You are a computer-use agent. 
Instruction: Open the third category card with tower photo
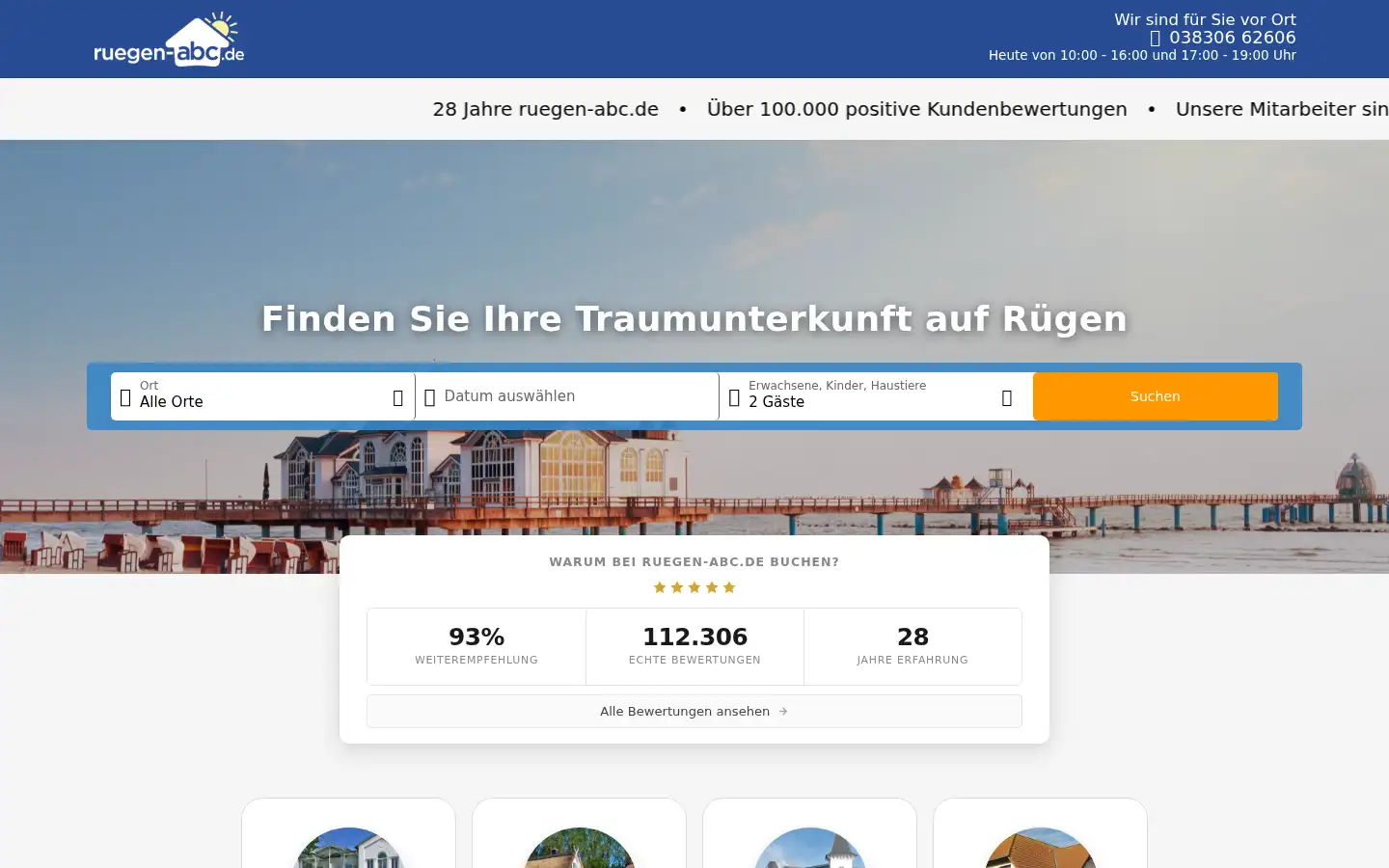pyautogui.click(x=809, y=833)
